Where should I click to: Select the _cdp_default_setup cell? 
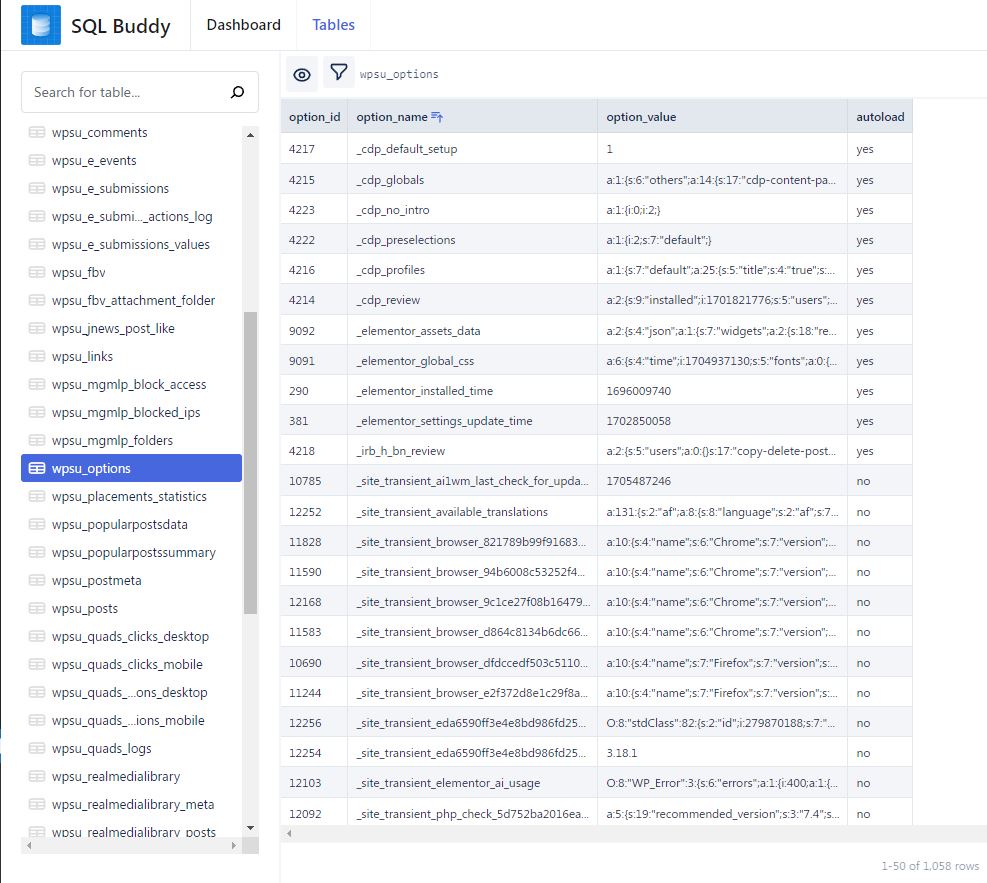(472, 149)
